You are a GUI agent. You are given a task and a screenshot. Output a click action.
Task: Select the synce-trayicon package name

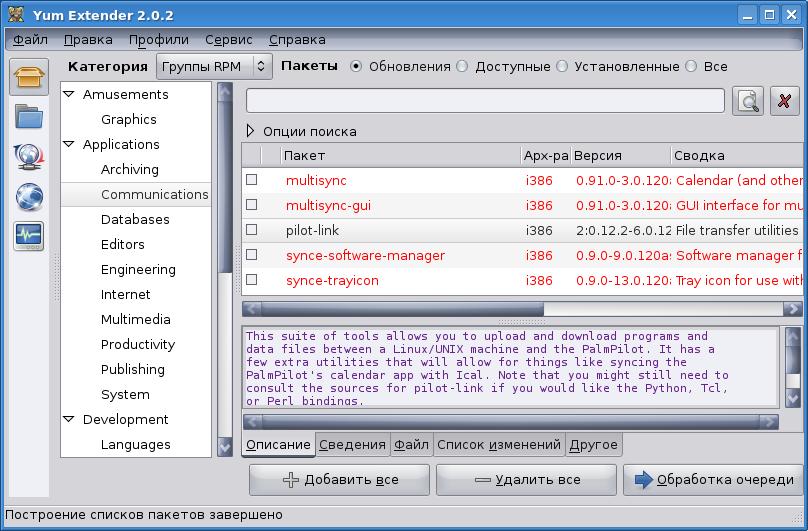[x=332, y=280]
